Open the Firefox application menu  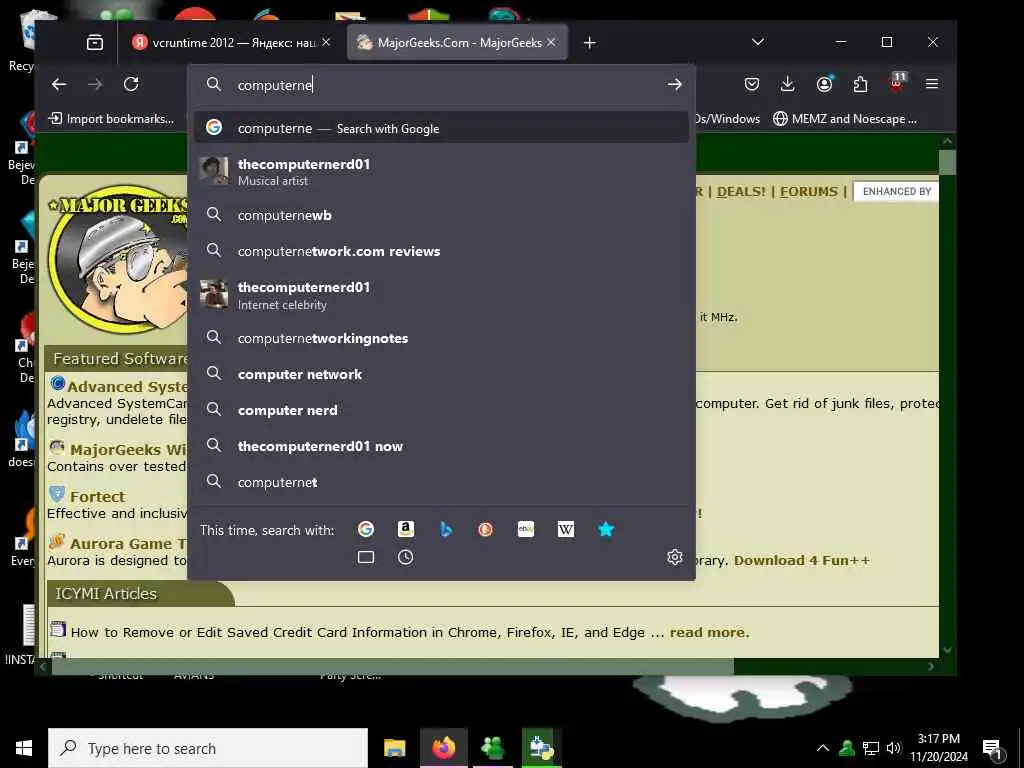point(932,84)
